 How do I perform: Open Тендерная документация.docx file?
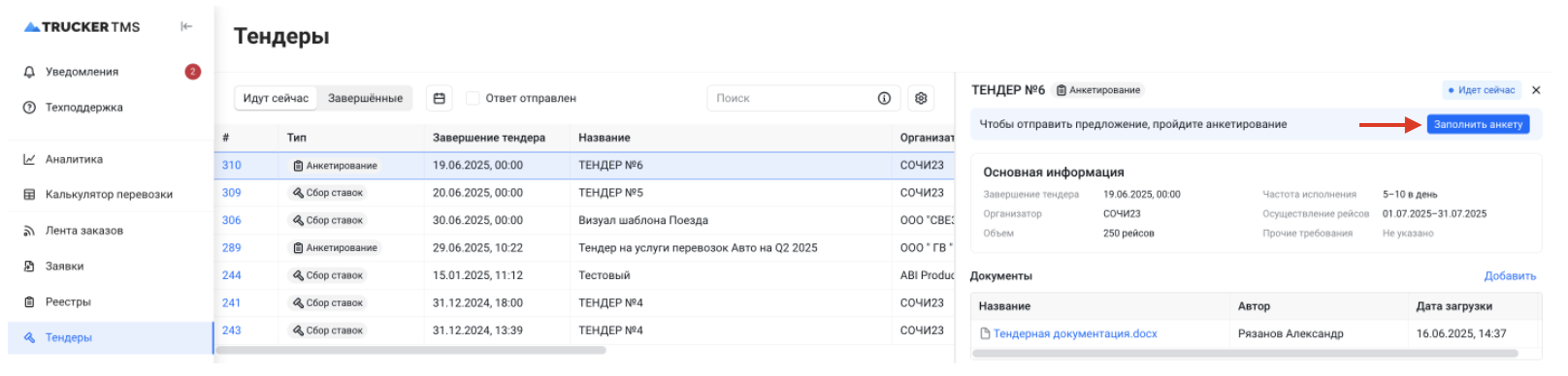1075,334
